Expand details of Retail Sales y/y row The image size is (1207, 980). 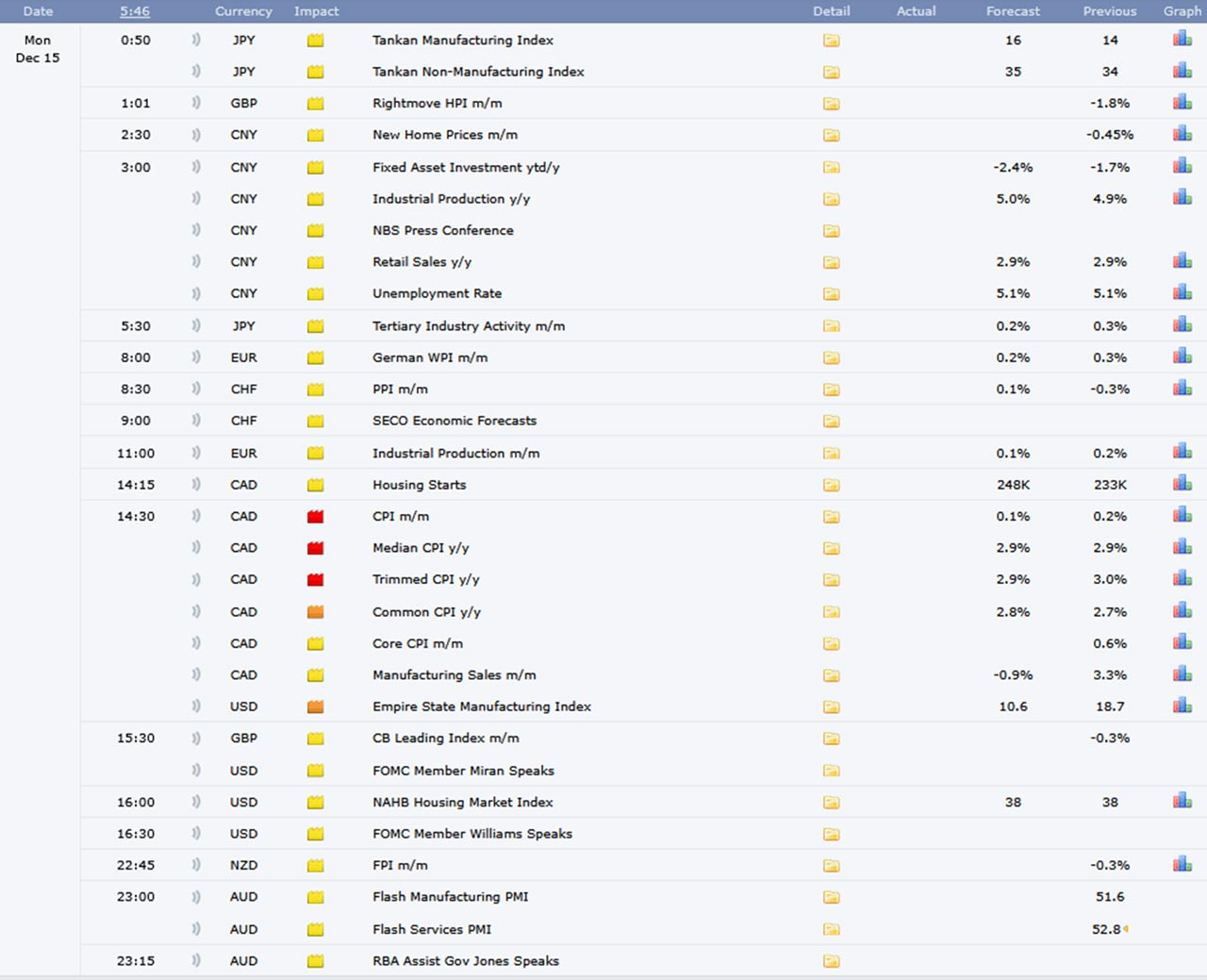point(831,262)
